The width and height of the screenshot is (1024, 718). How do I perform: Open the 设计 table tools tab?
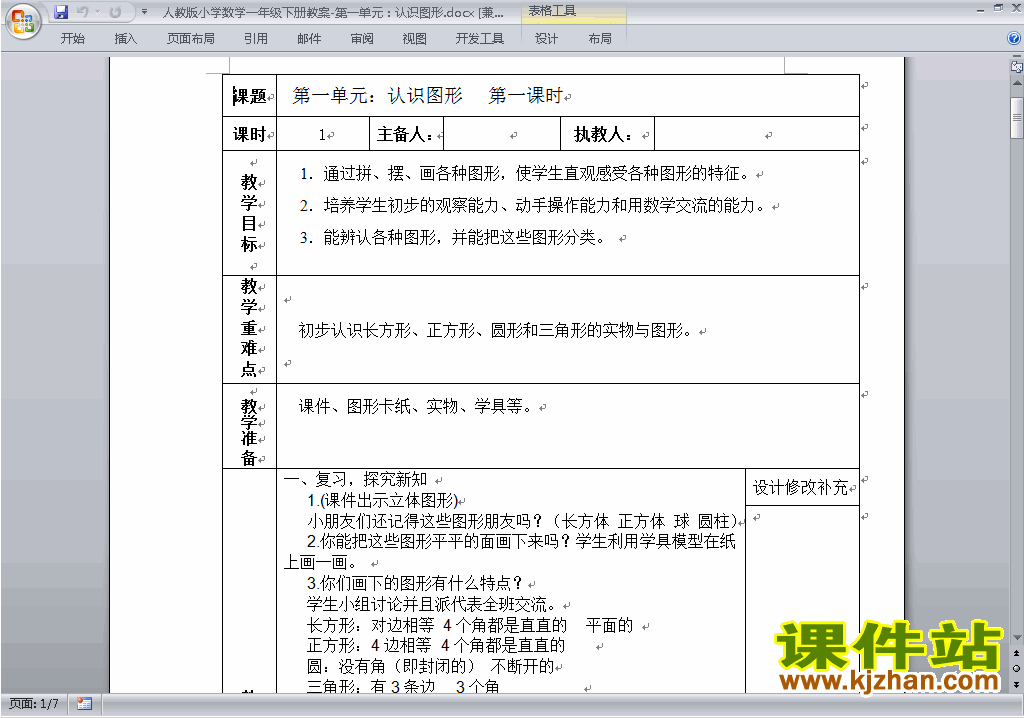pyautogui.click(x=546, y=39)
